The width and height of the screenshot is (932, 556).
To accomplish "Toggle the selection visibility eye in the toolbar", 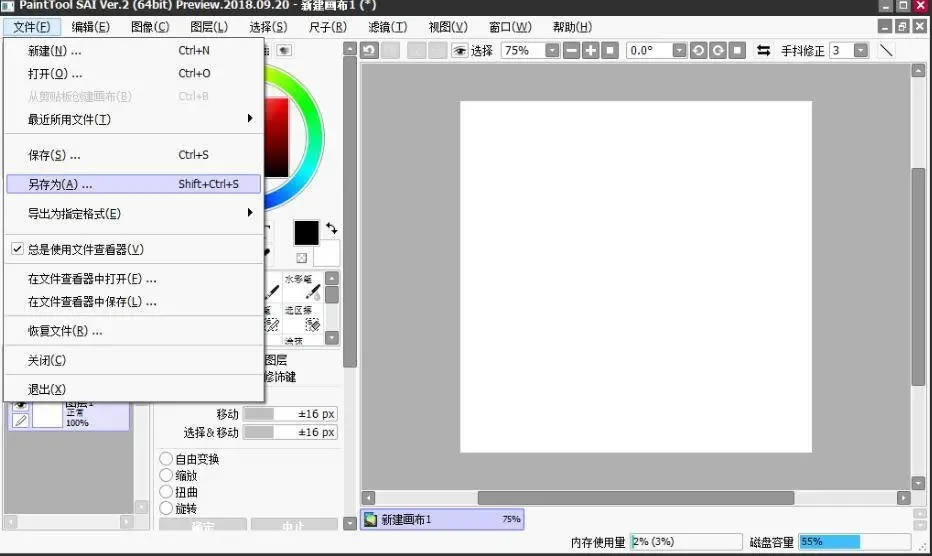I will (x=459, y=51).
